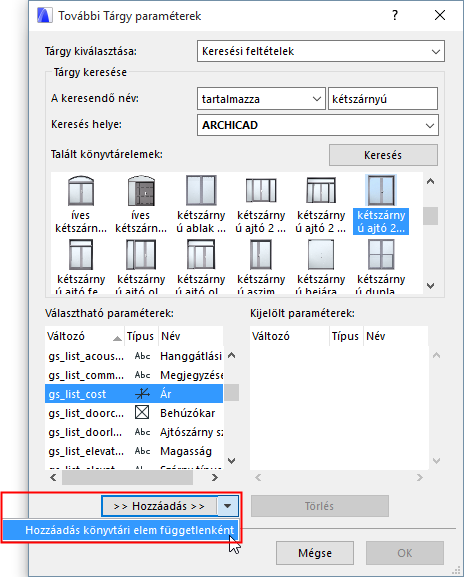The height and width of the screenshot is (577, 464).
Task: Close the További Tárgy paraméterek dialog
Action: [440, 15]
